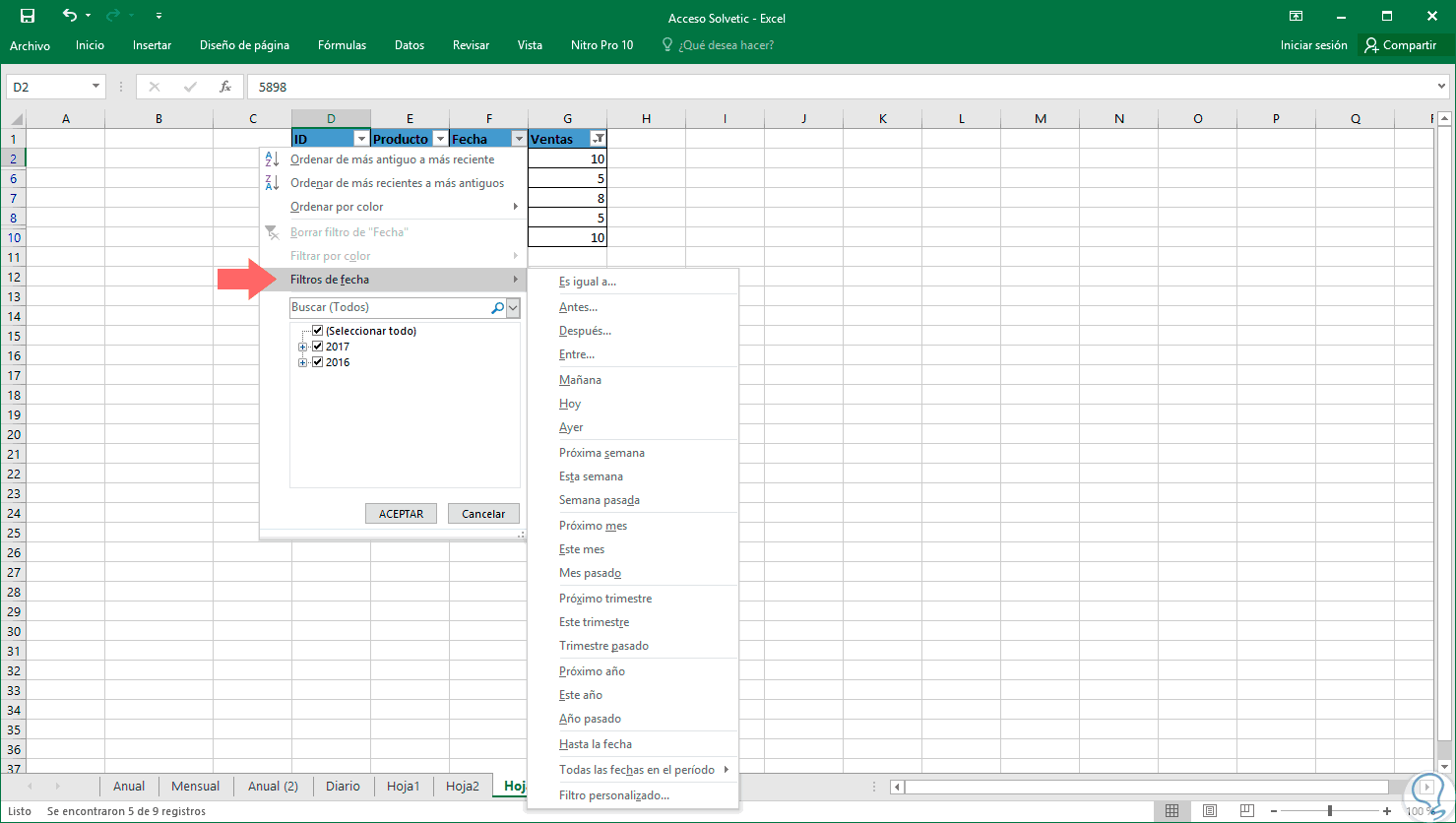
Task: Open the Ventas column filter dropdown
Action: pyautogui.click(x=598, y=139)
